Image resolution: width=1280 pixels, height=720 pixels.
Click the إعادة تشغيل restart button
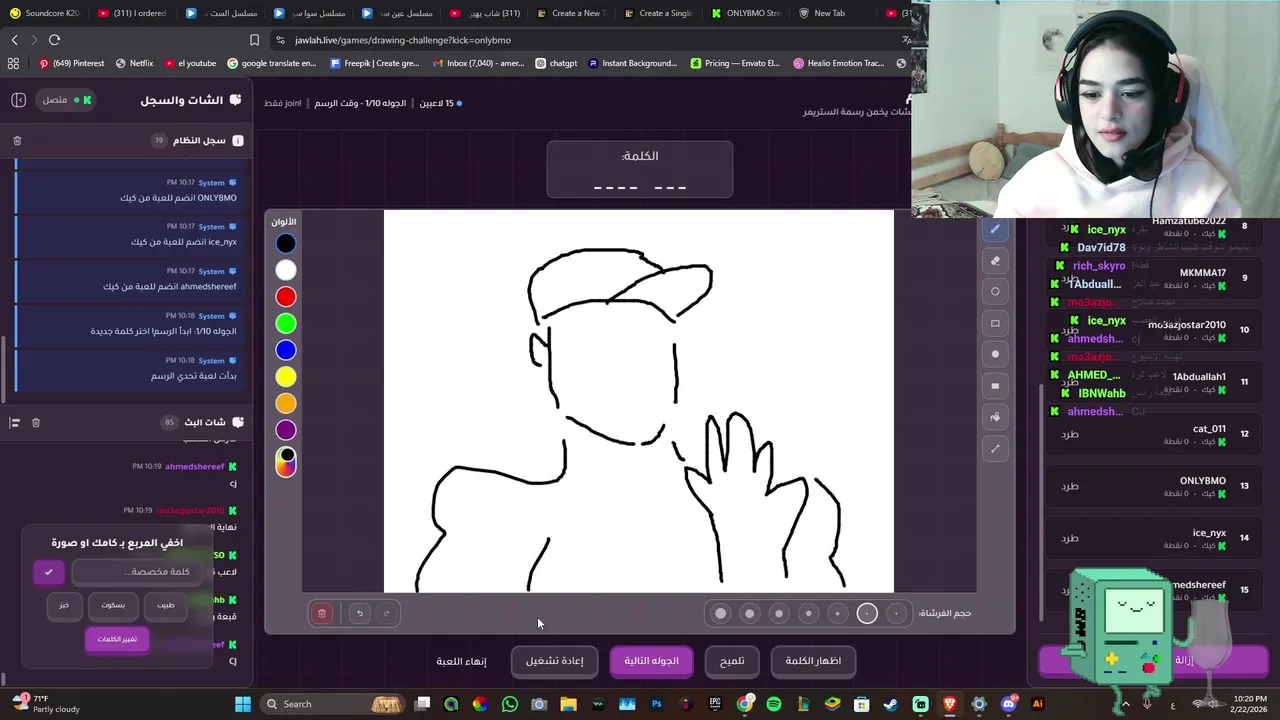tap(554, 661)
